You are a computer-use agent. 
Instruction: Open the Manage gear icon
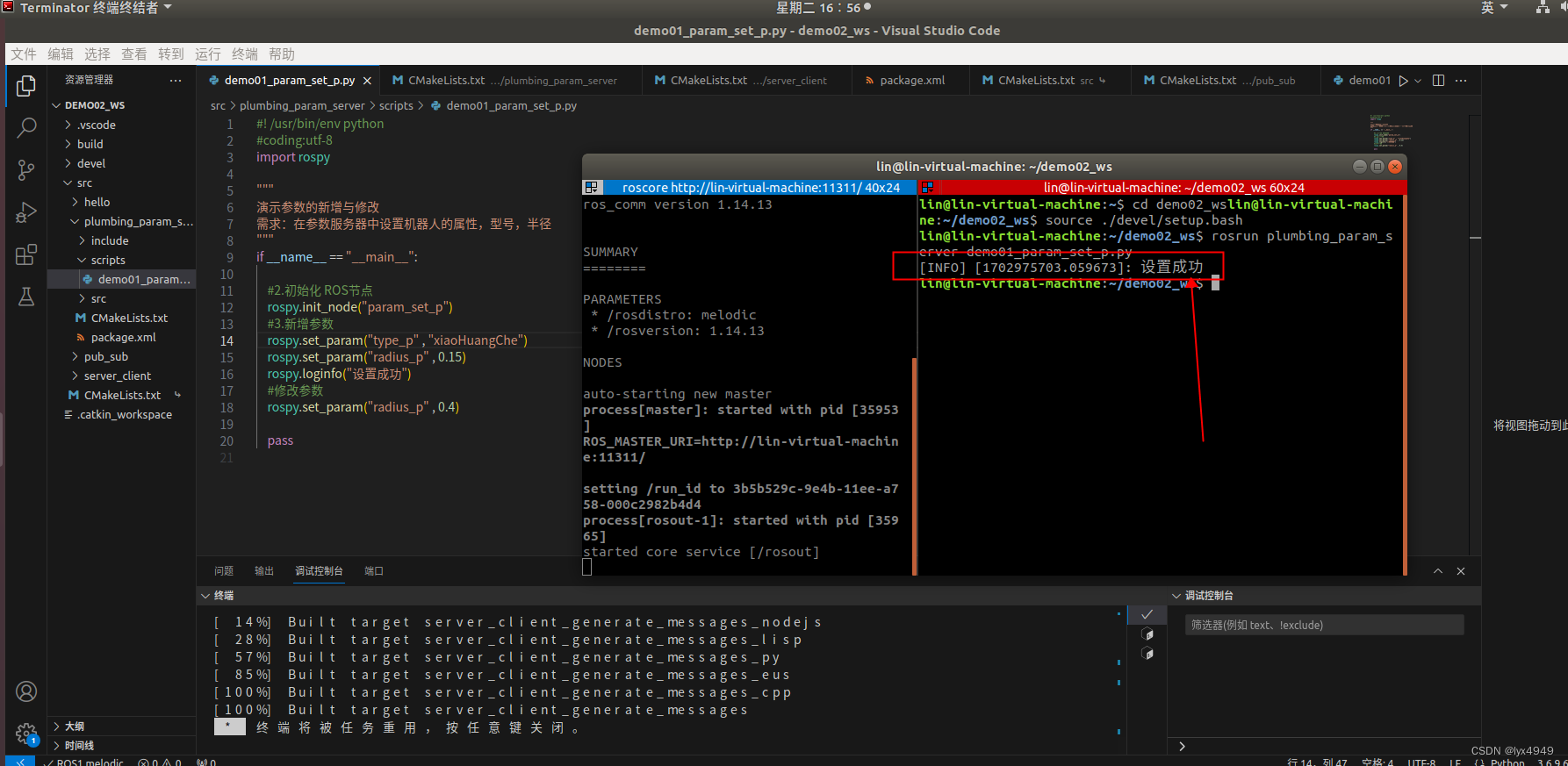[26, 734]
